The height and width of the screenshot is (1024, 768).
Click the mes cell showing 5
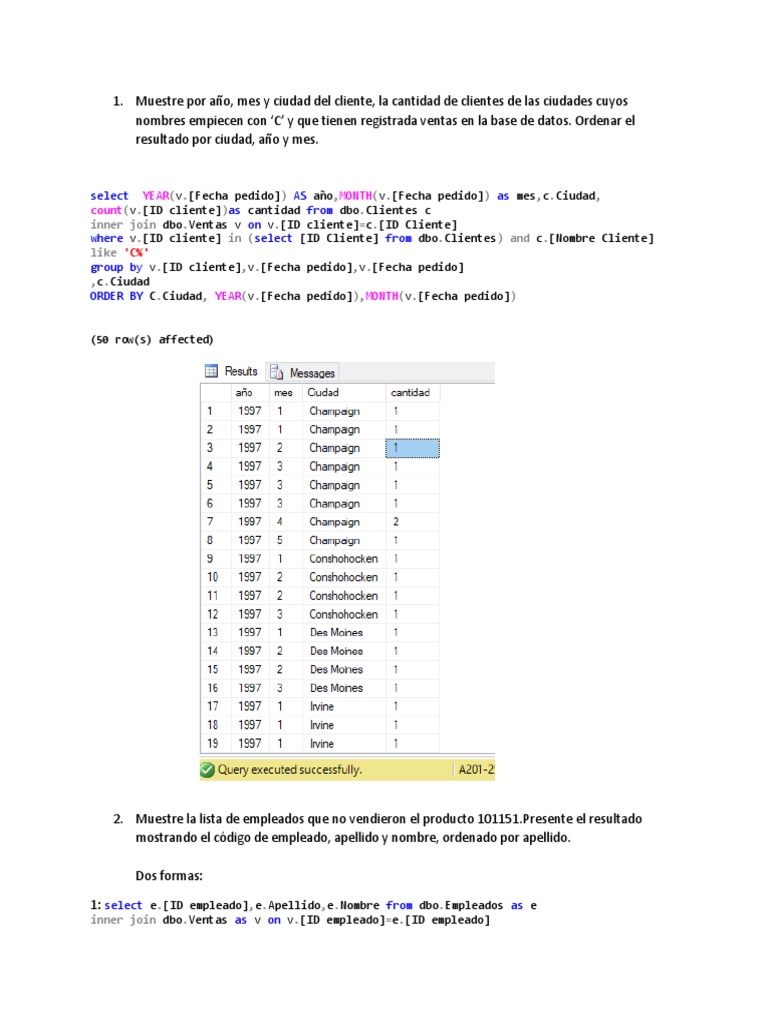point(282,540)
